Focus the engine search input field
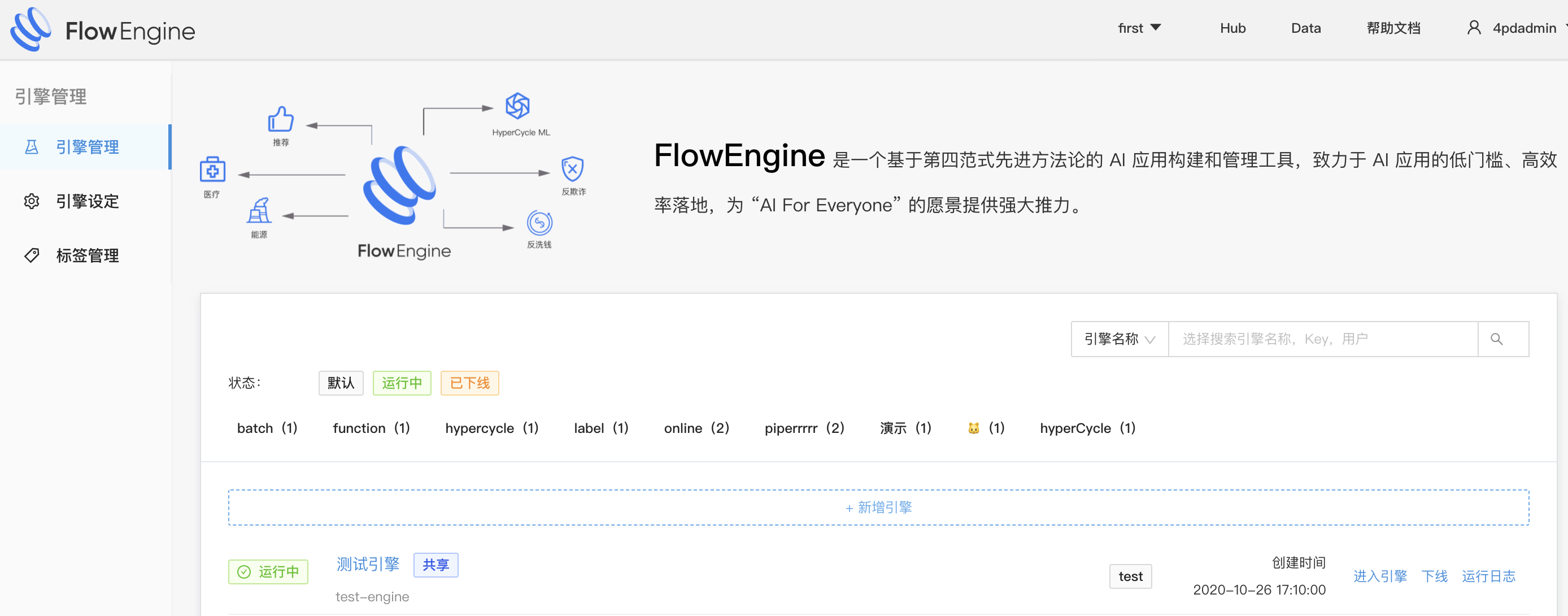The image size is (1568, 616). tap(1323, 339)
